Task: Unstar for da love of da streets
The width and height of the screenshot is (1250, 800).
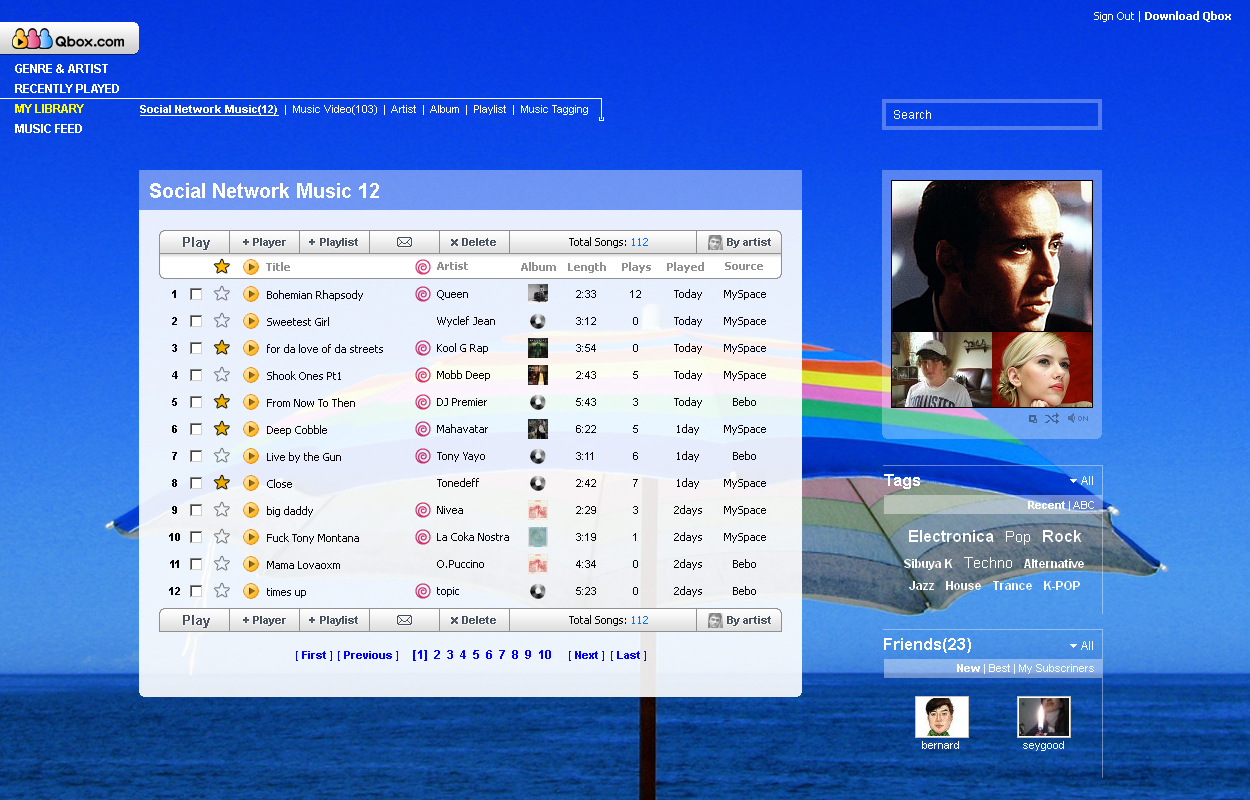Action: 222,348
